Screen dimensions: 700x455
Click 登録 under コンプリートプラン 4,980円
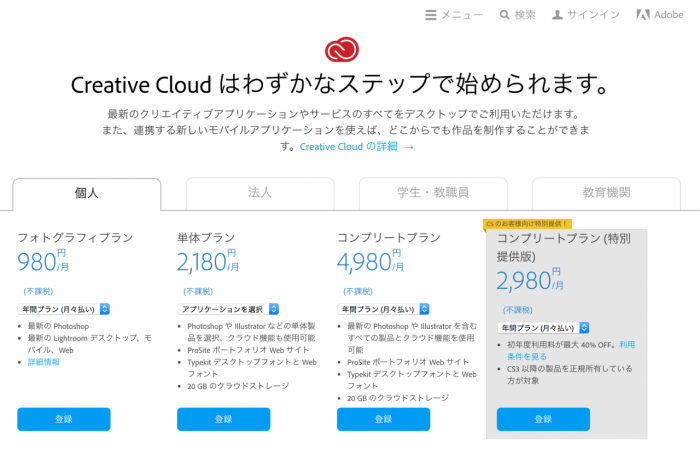click(383, 419)
